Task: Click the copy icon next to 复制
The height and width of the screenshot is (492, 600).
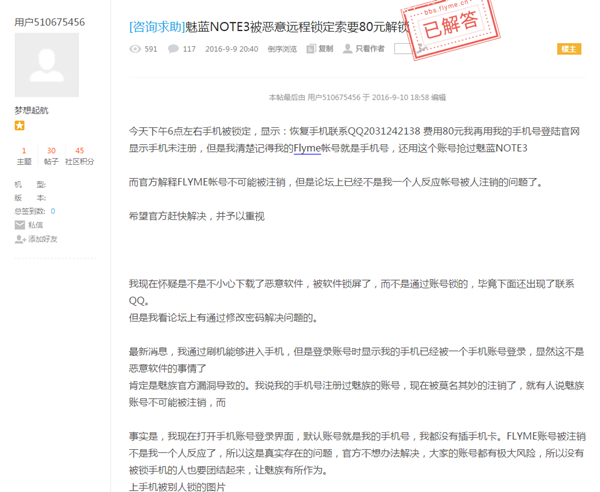Action: [x=311, y=49]
